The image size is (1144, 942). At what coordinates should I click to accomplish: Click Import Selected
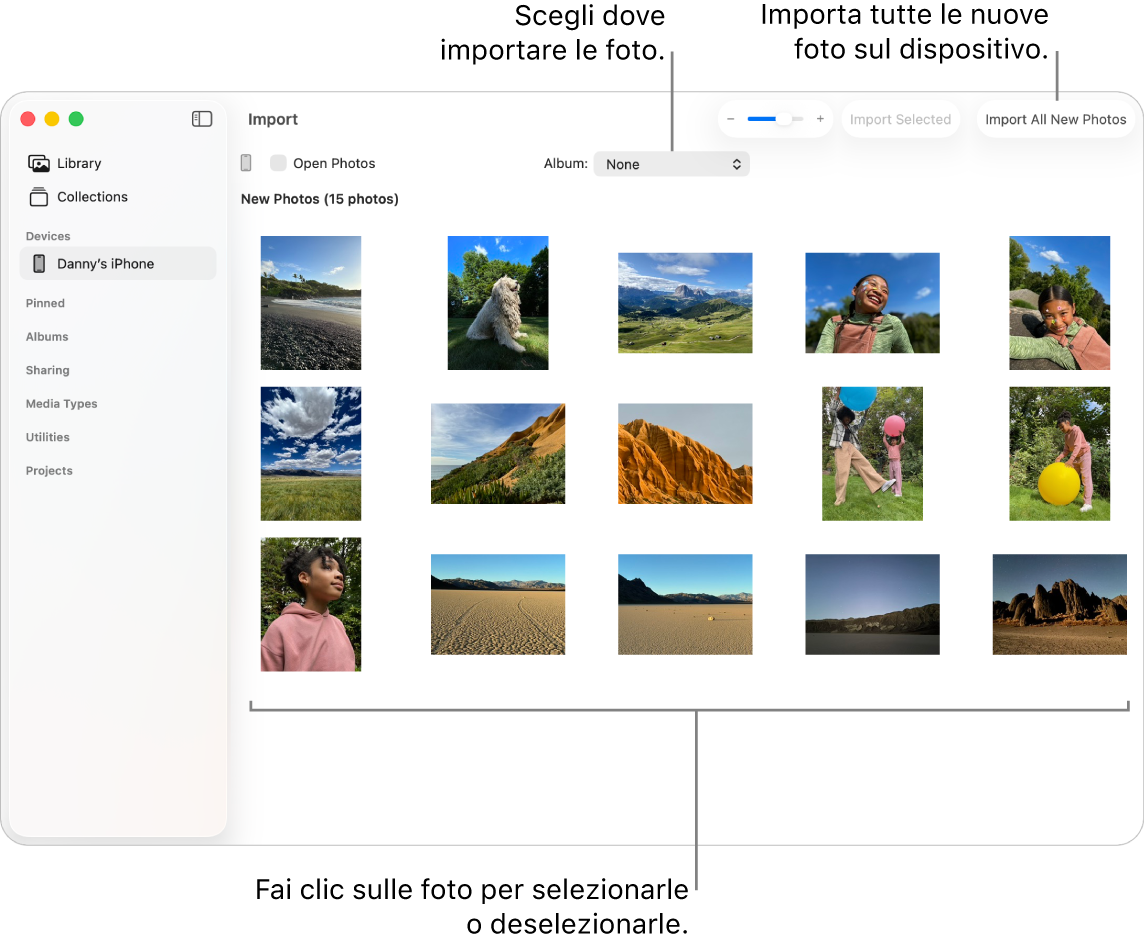899,118
